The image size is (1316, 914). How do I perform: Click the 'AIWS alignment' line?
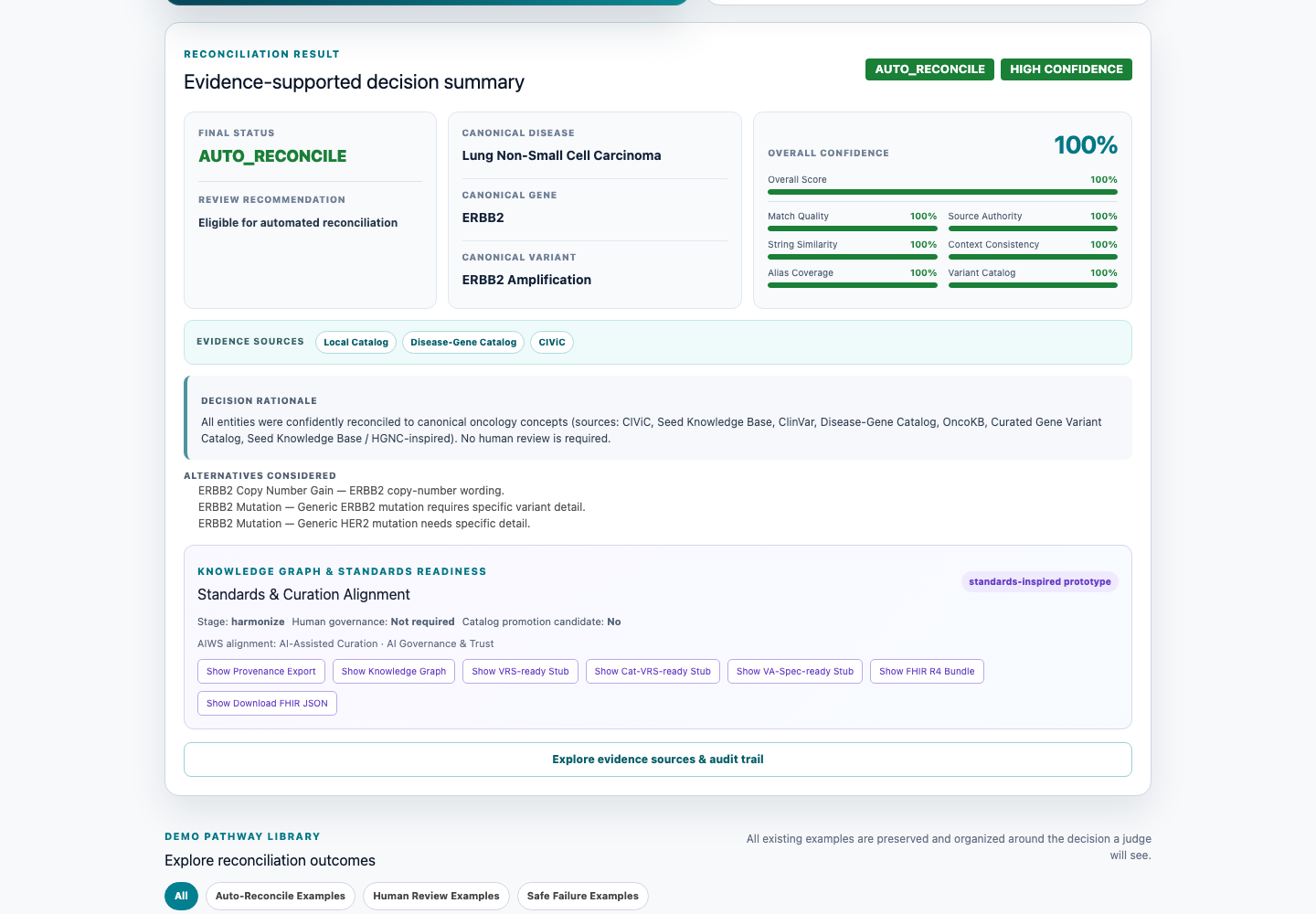(x=345, y=643)
